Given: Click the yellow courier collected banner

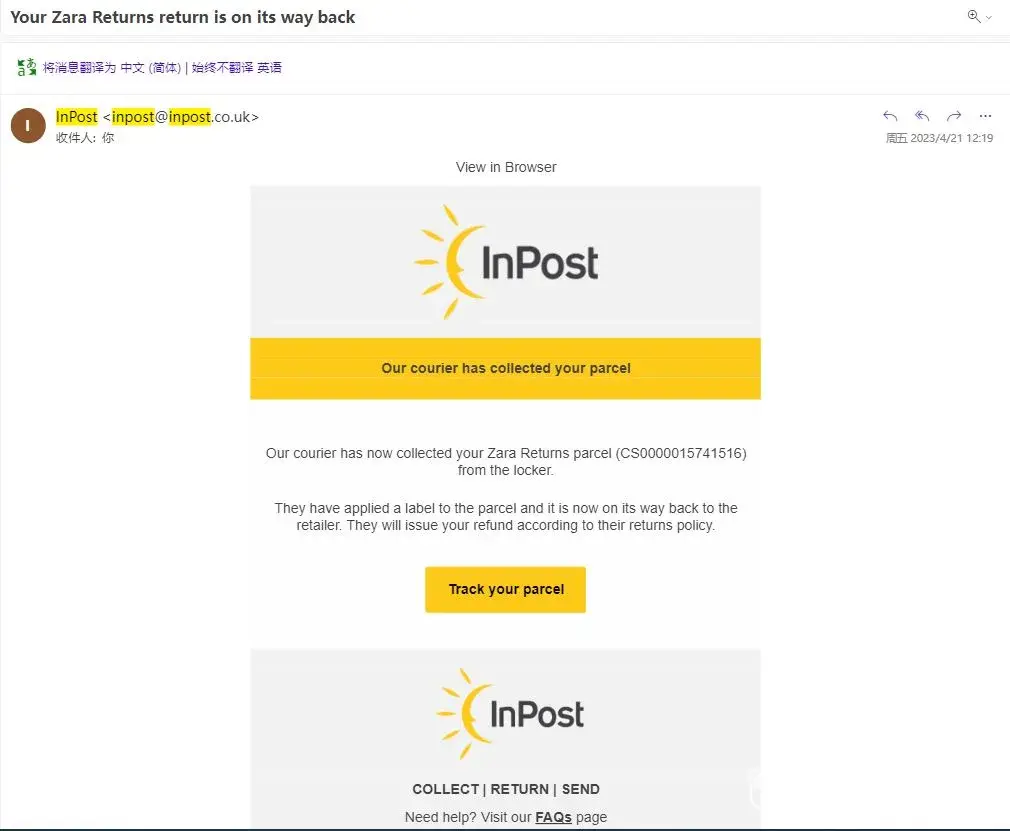Looking at the screenshot, I should point(506,368).
